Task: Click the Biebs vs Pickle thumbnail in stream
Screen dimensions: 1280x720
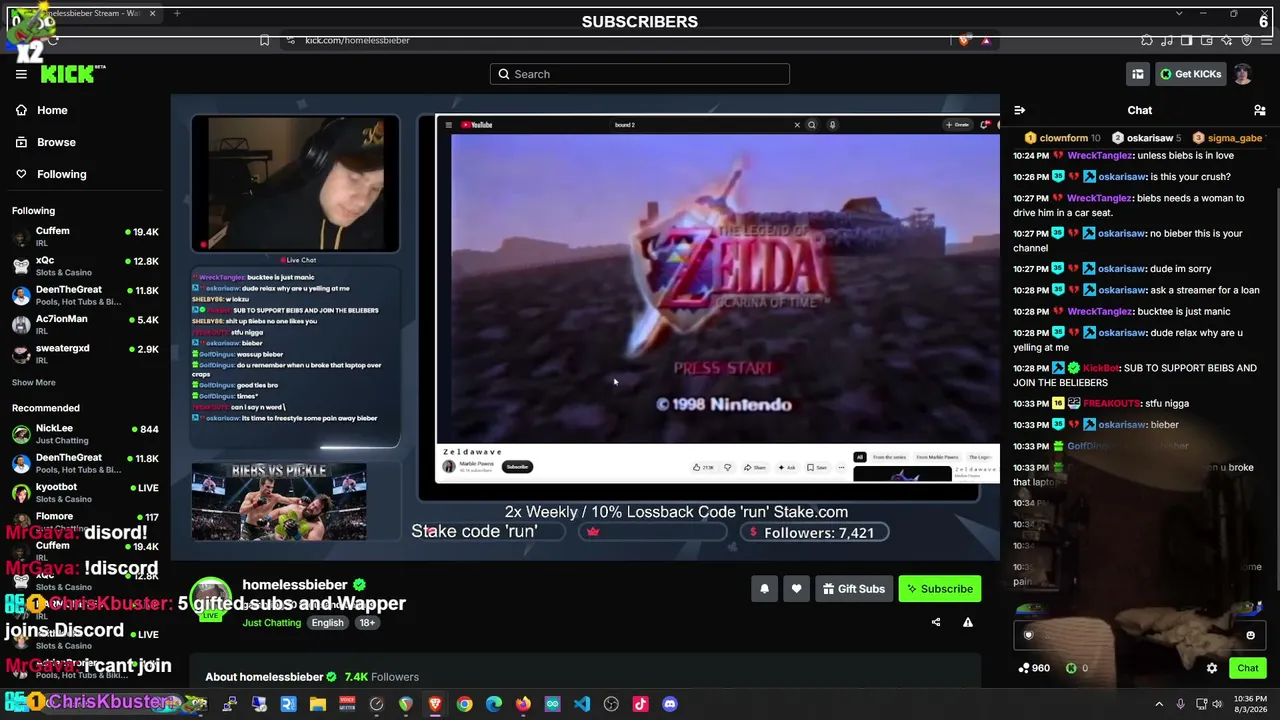Action: tap(279, 502)
